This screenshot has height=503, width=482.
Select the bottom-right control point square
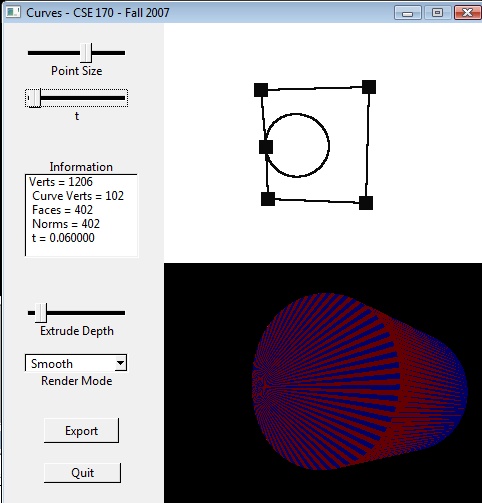pyautogui.click(x=366, y=203)
